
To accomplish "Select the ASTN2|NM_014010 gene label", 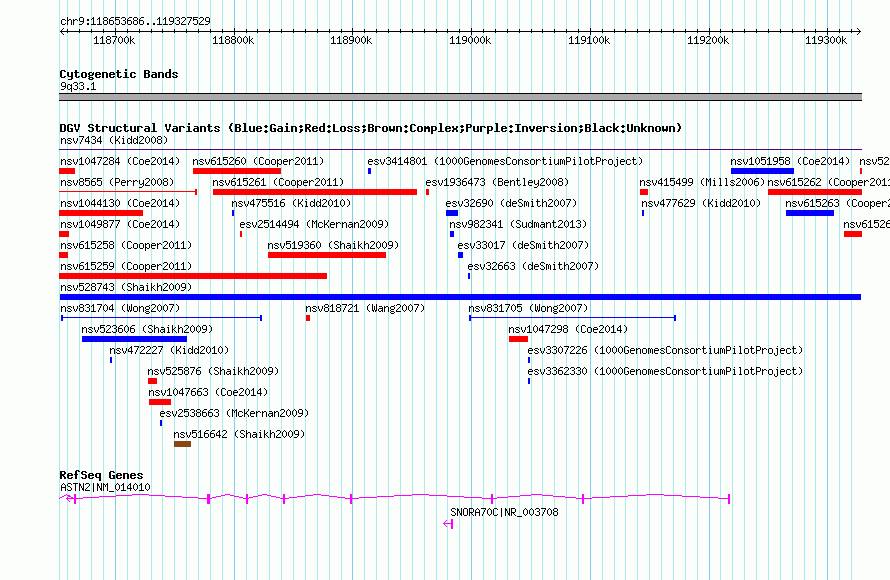I will point(105,487).
